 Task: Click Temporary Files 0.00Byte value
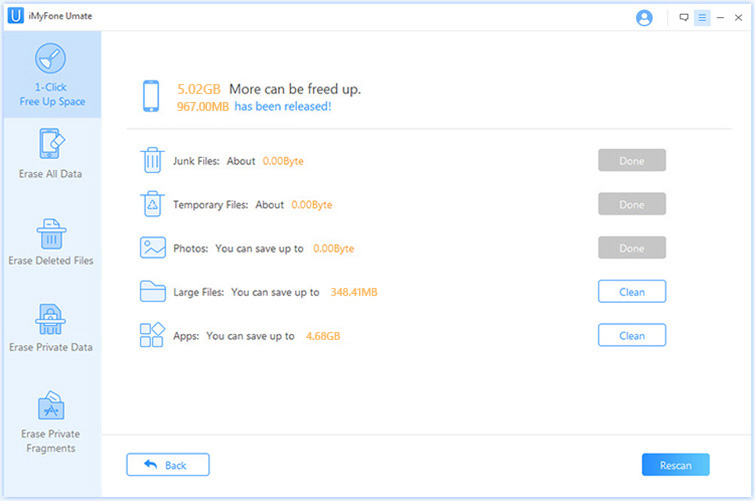[x=312, y=205]
